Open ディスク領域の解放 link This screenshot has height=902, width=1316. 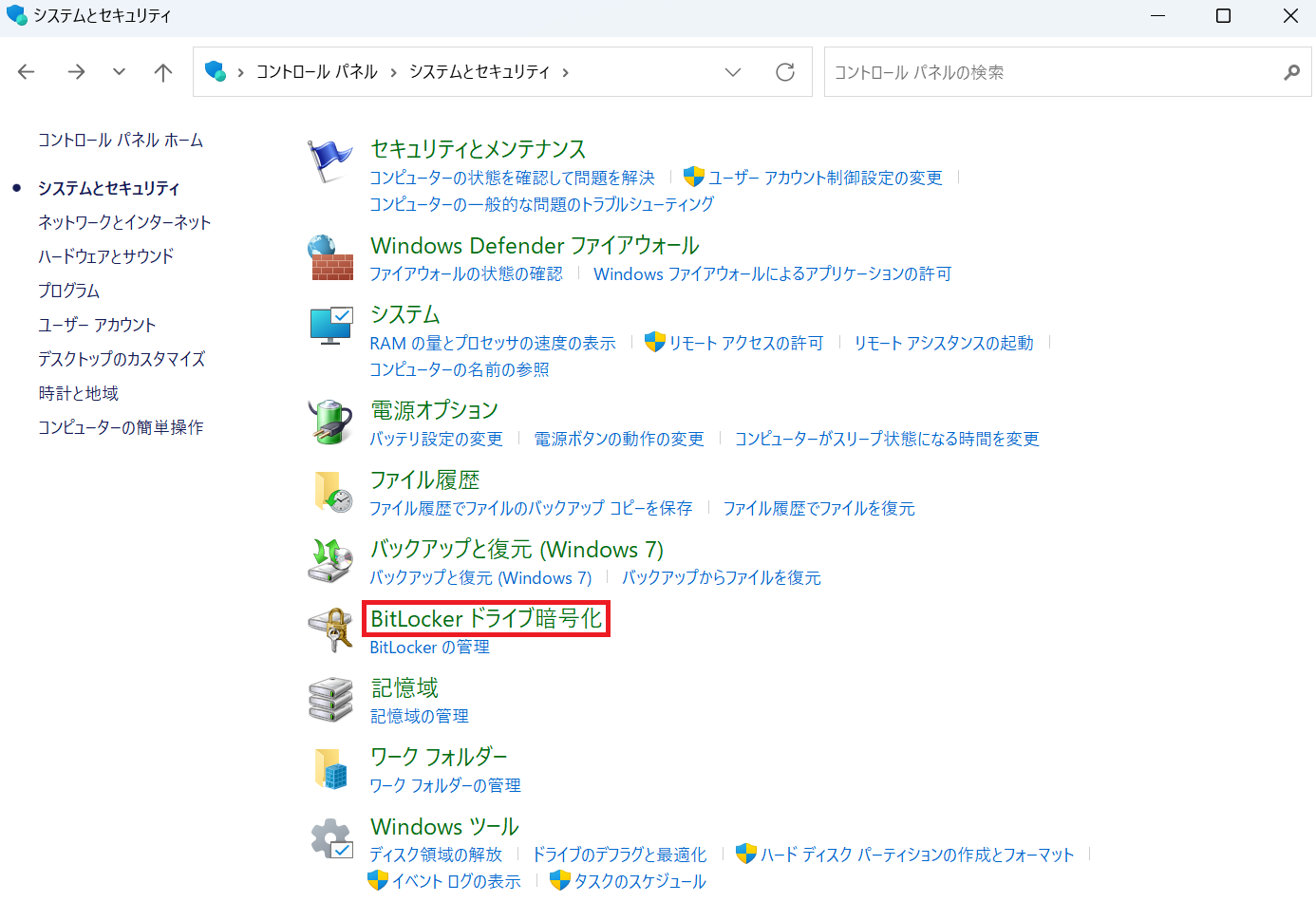pos(436,855)
